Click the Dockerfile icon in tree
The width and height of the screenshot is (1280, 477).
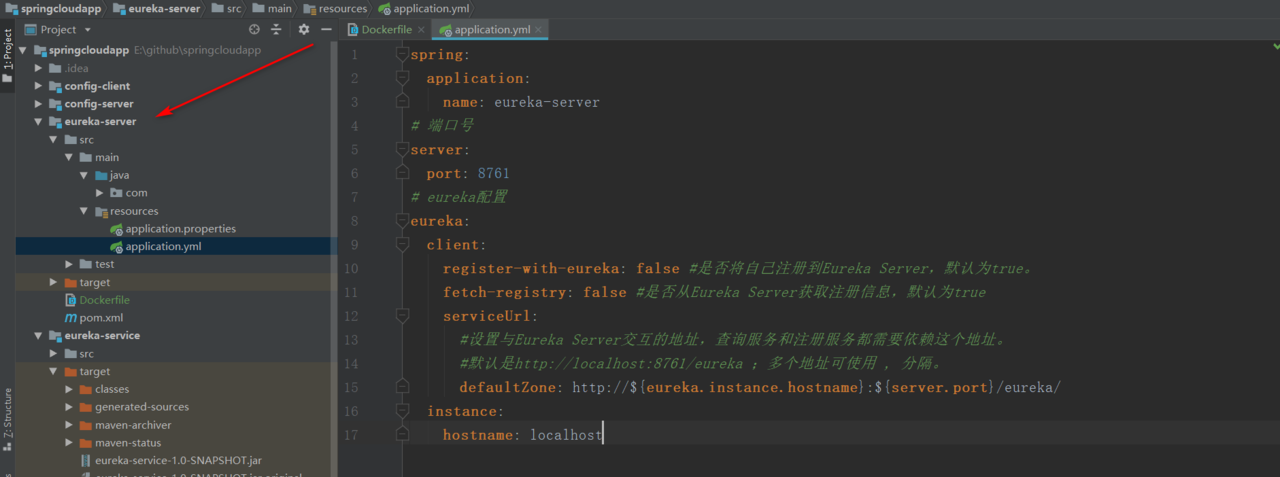click(x=70, y=300)
